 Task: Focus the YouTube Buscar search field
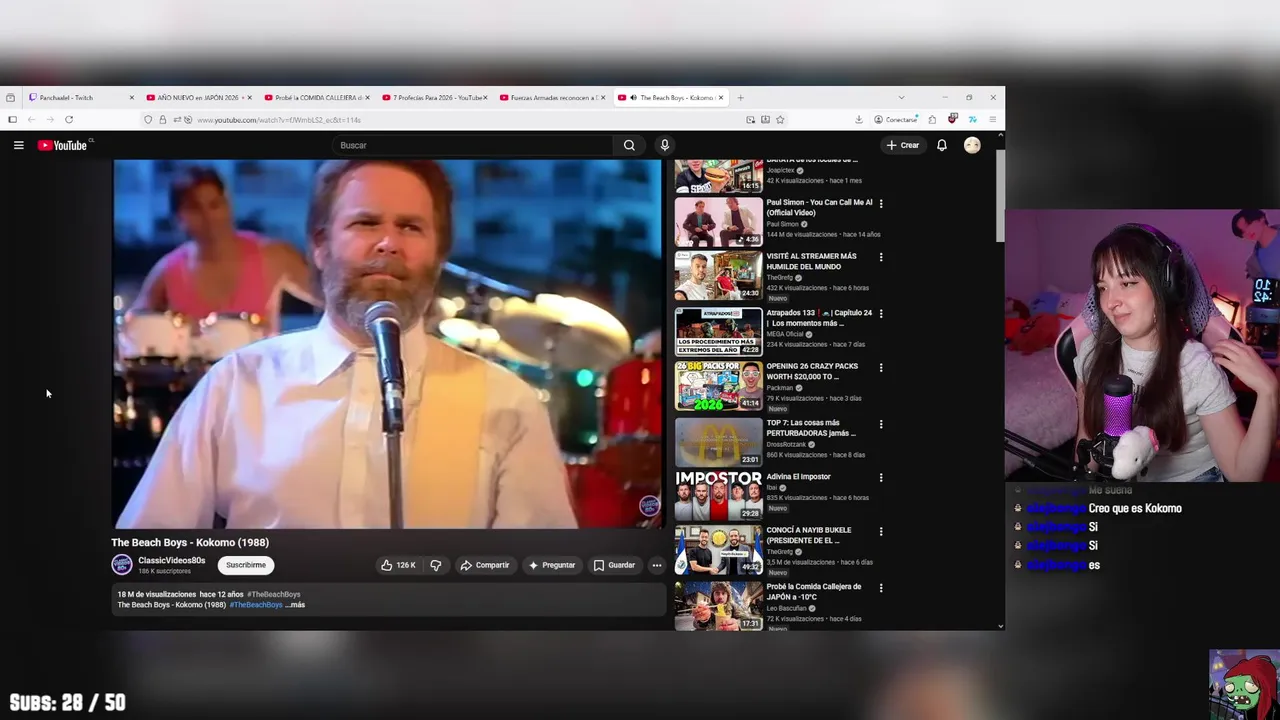click(x=473, y=145)
